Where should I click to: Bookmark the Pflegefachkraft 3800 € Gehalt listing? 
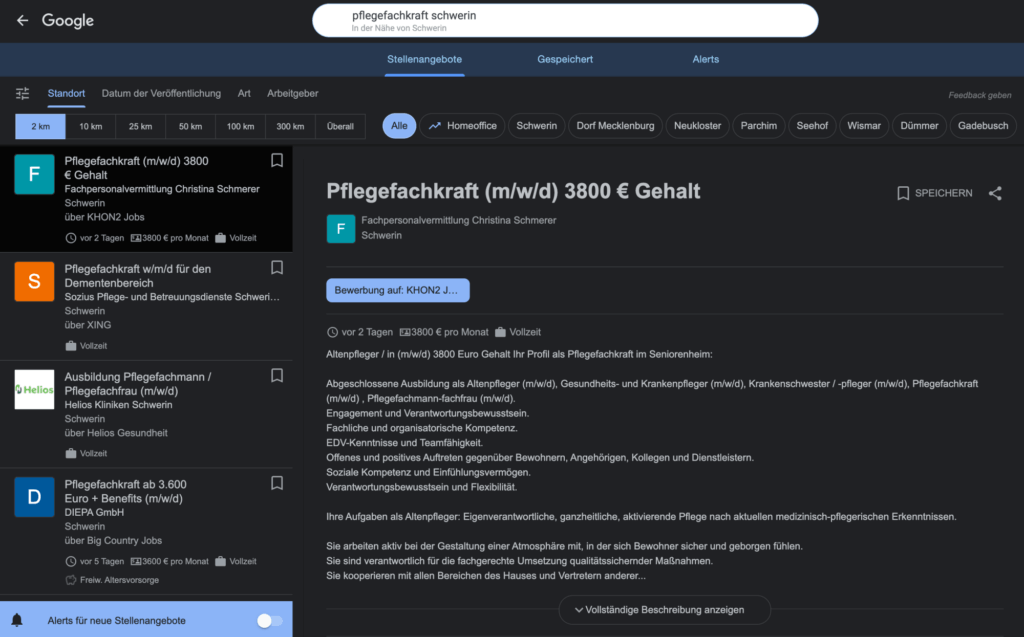click(277, 160)
